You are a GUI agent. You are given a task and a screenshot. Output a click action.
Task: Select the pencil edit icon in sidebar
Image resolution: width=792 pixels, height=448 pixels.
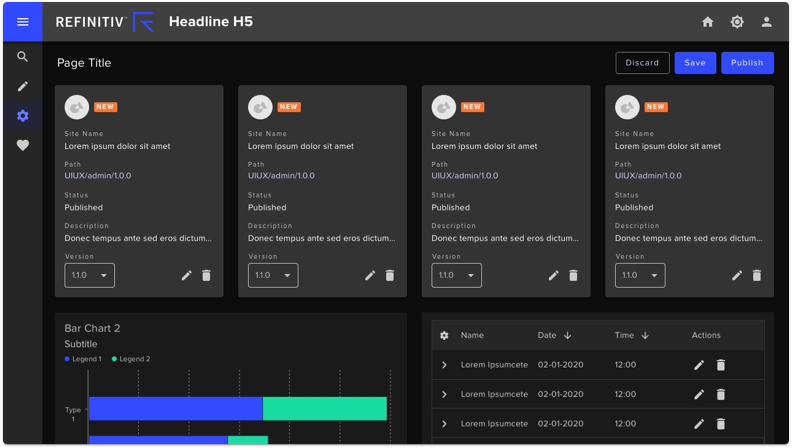coord(23,86)
